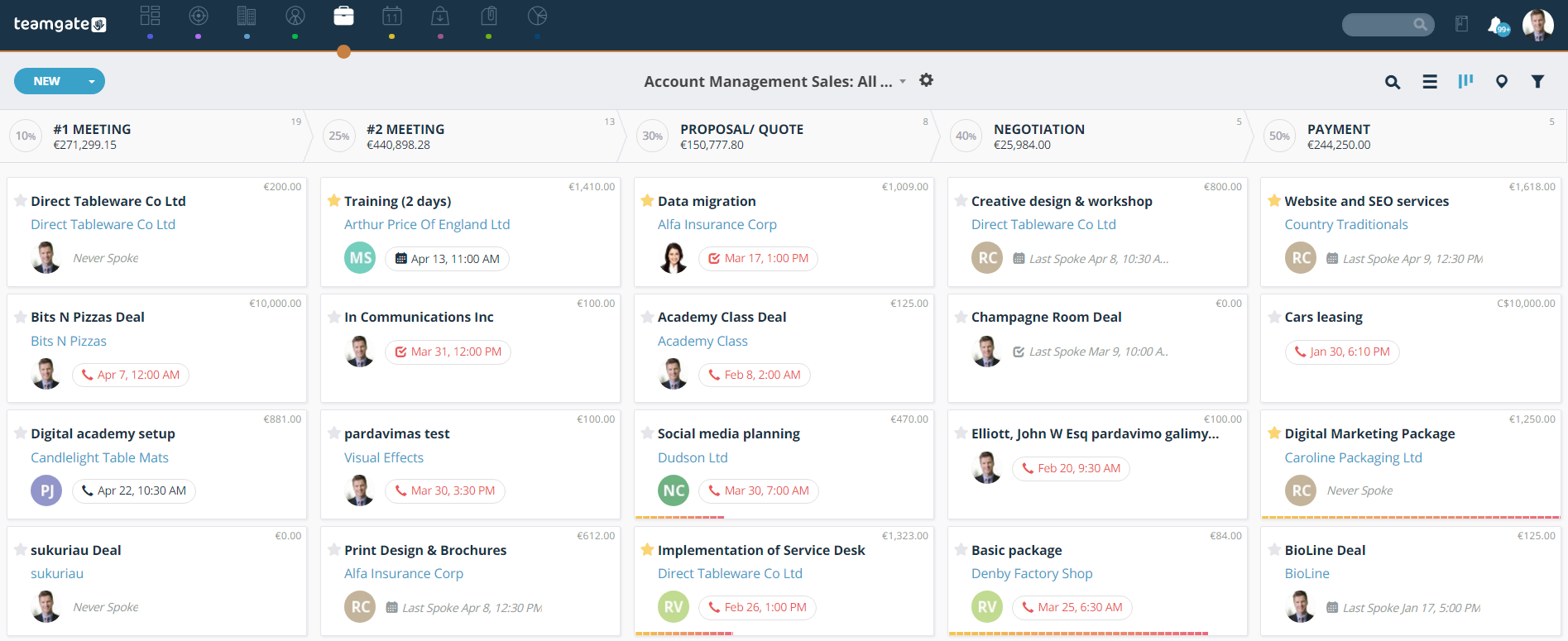Open Arthur Price Of England Ltd company link
Screen dimensions: 1568x641
click(x=427, y=224)
